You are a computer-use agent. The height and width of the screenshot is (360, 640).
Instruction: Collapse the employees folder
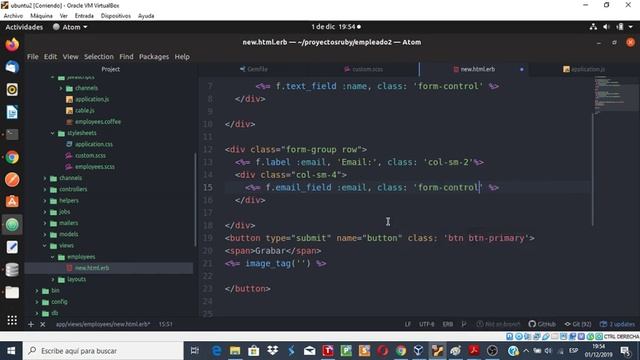pyautogui.click(x=53, y=257)
